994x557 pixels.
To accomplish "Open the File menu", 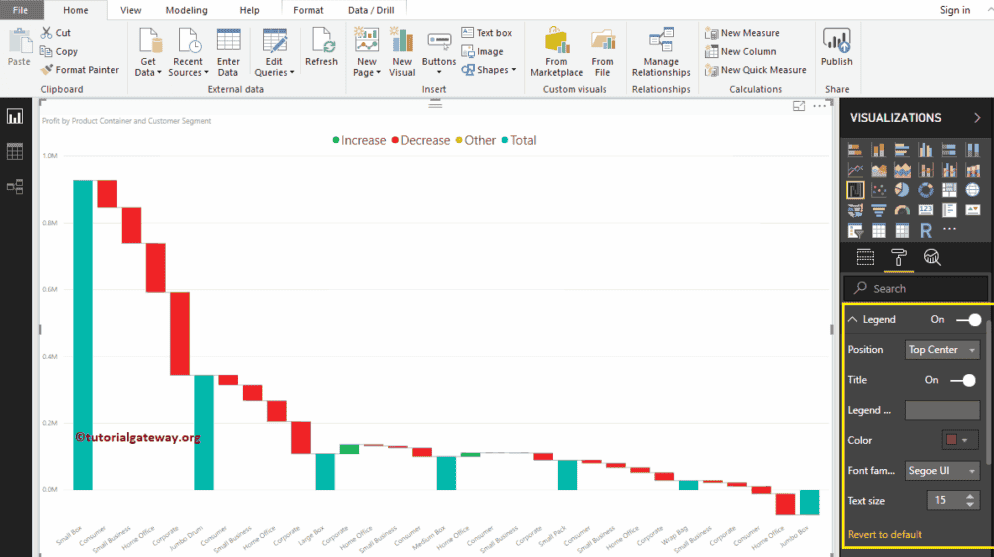I will pyautogui.click(x=20, y=10).
